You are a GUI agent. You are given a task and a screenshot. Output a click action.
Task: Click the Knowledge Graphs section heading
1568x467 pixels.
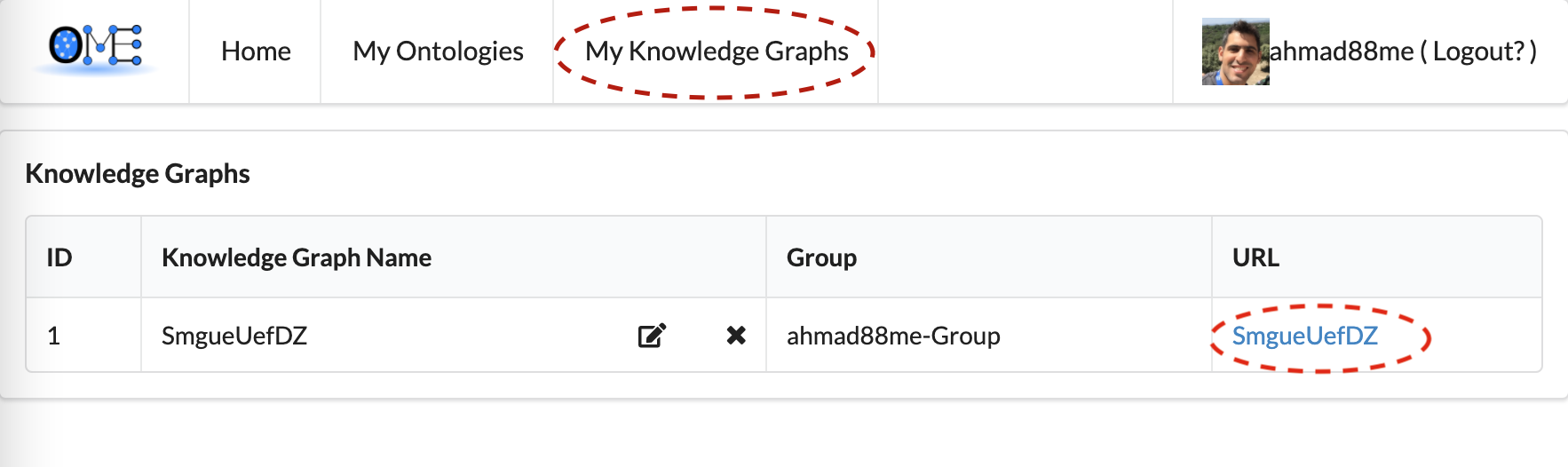click(x=138, y=173)
